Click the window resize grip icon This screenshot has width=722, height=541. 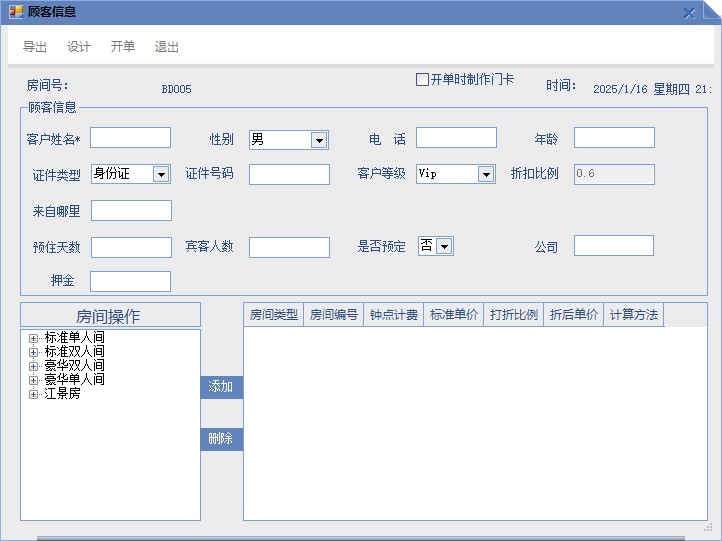click(708, 528)
